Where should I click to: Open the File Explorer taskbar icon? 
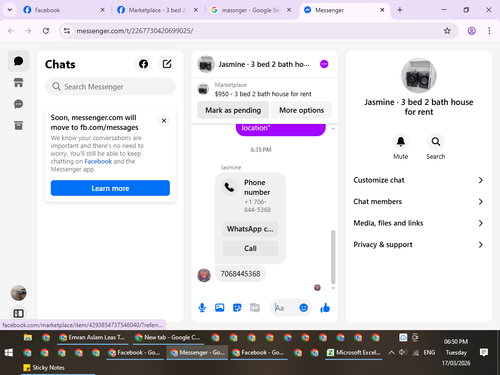(x=28, y=337)
